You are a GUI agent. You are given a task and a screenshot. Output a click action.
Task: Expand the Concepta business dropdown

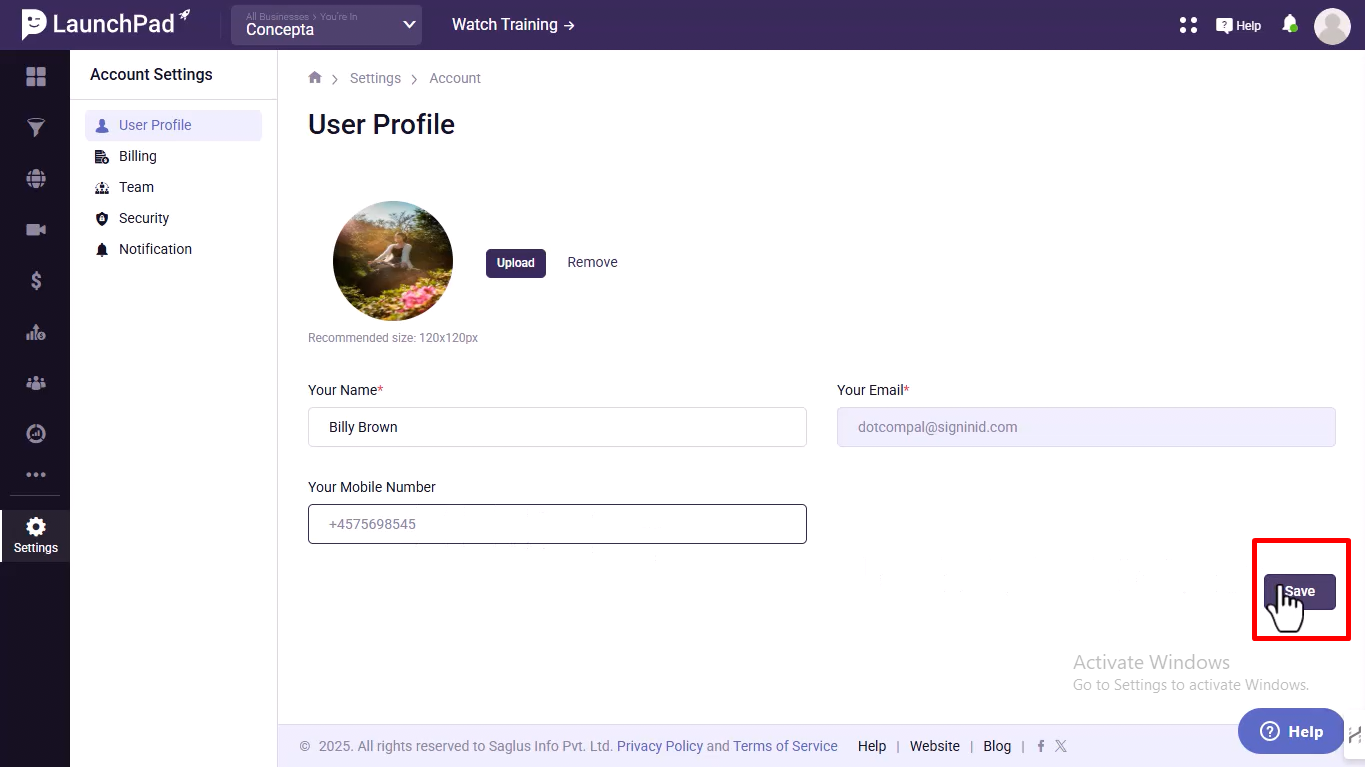[326, 25]
